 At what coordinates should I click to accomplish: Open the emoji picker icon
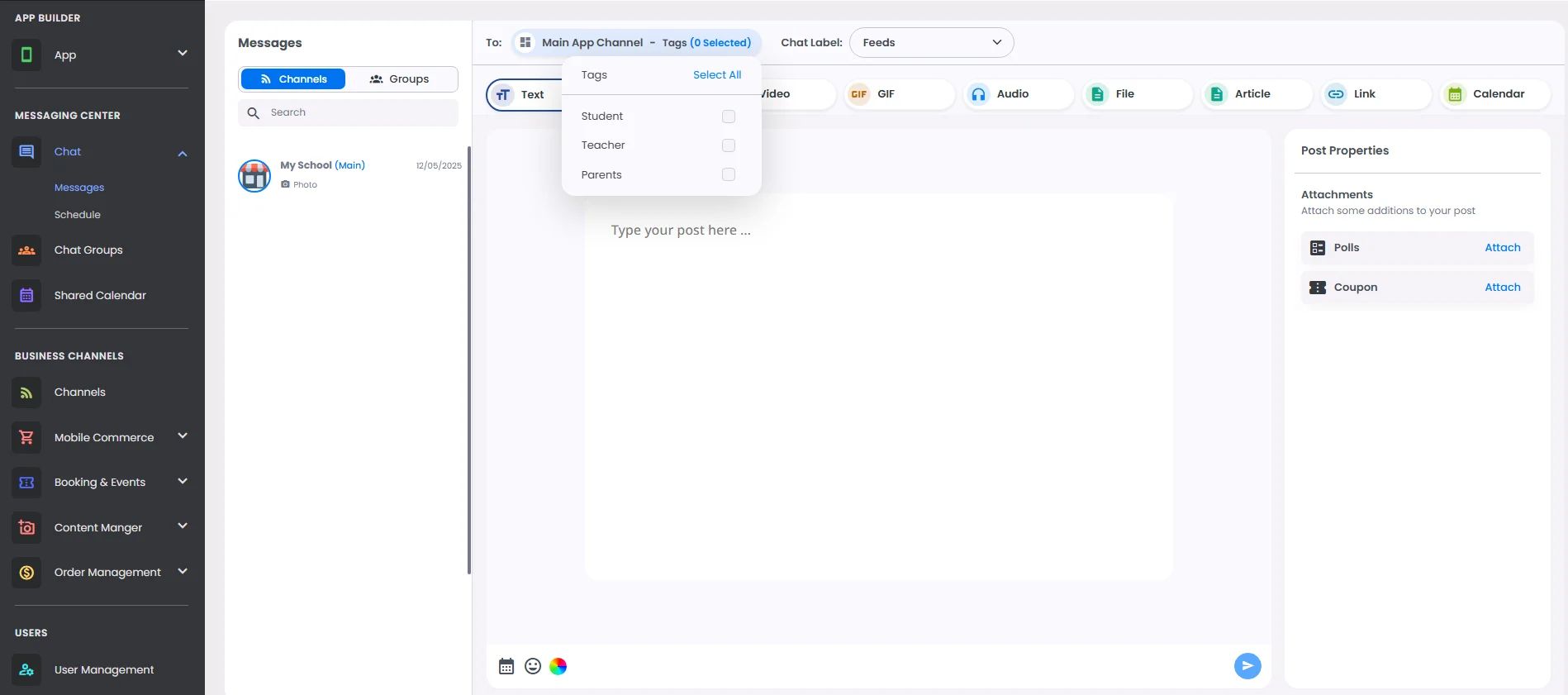pyautogui.click(x=533, y=666)
